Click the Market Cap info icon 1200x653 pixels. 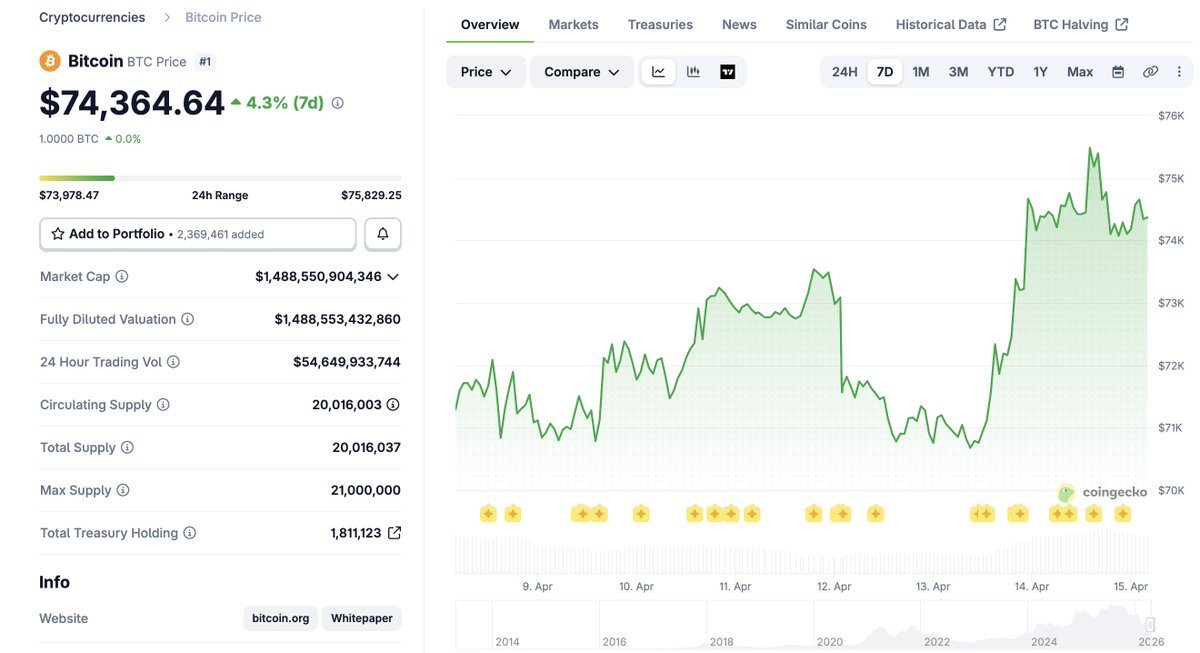coord(122,276)
